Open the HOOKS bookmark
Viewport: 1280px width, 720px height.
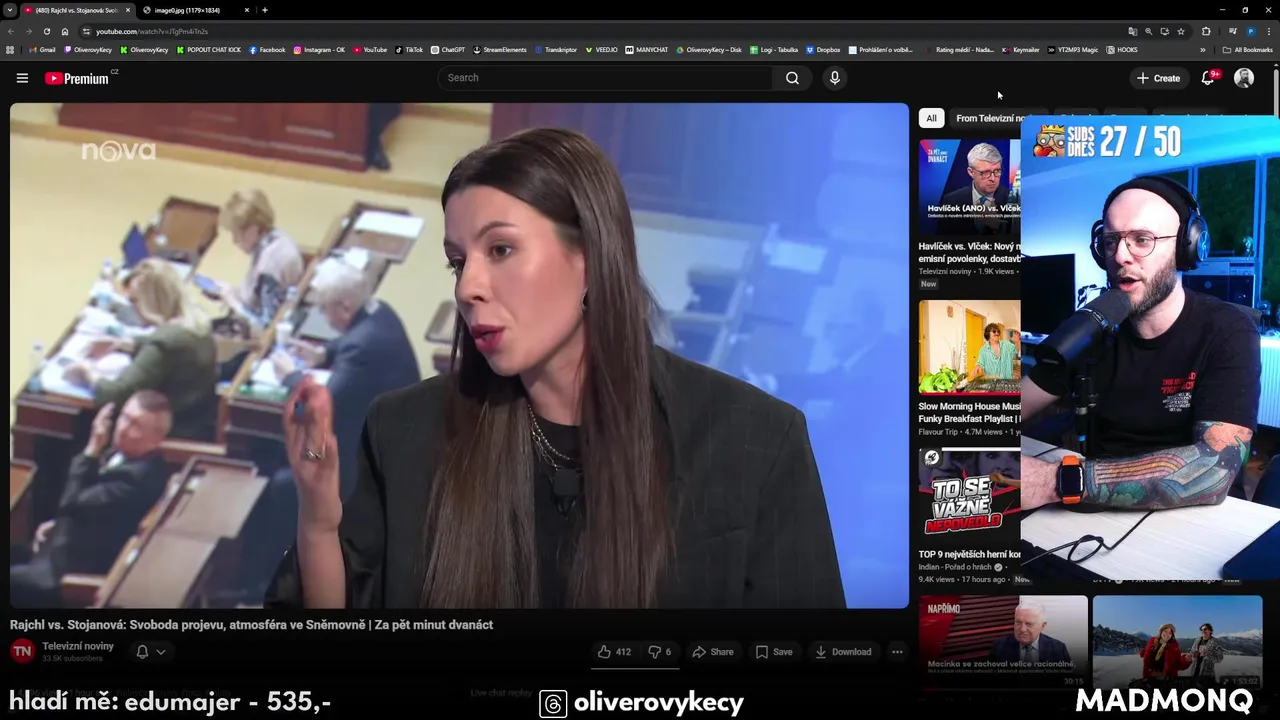[1122, 49]
